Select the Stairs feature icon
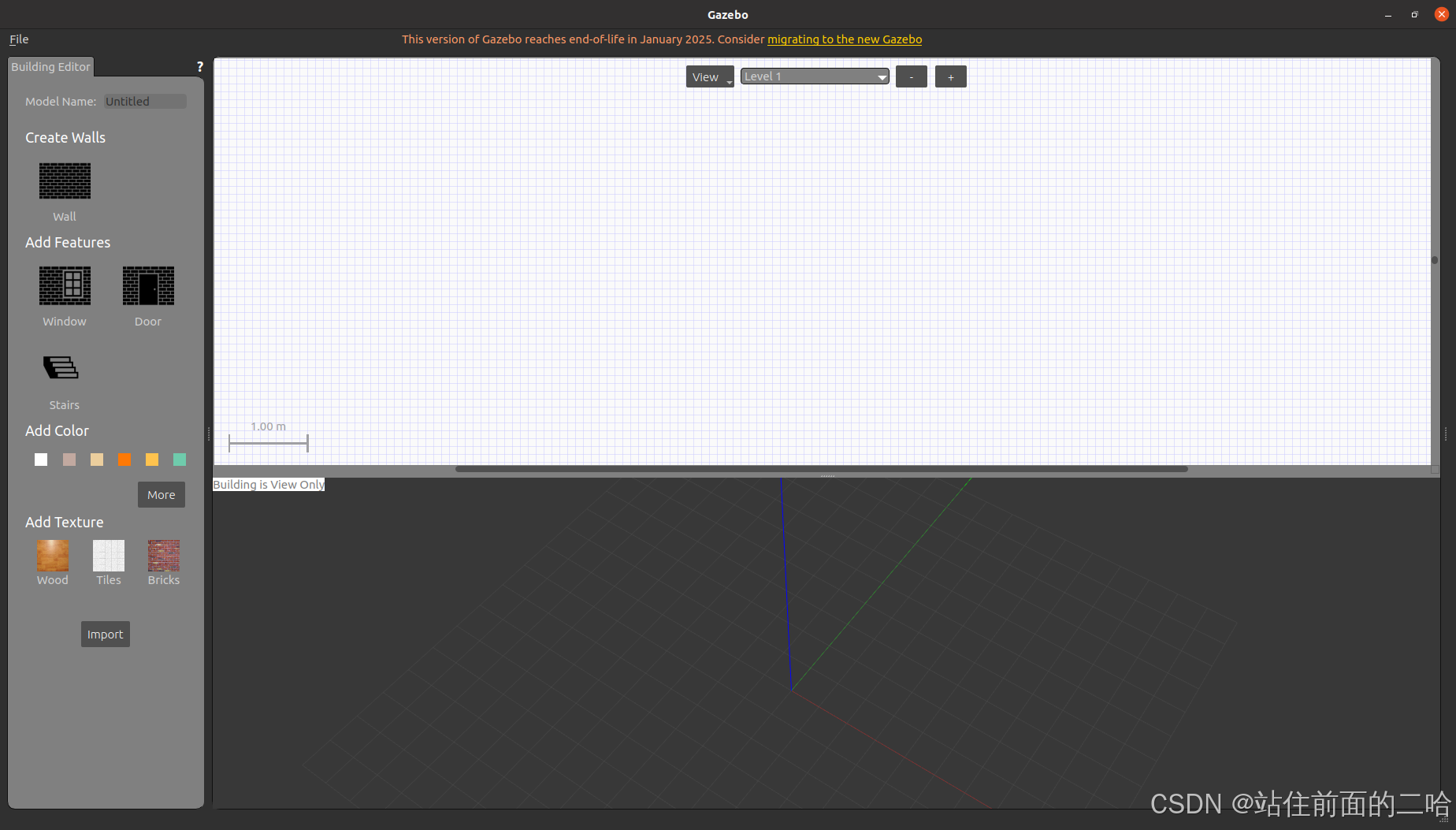The image size is (1456, 830). (x=61, y=367)
